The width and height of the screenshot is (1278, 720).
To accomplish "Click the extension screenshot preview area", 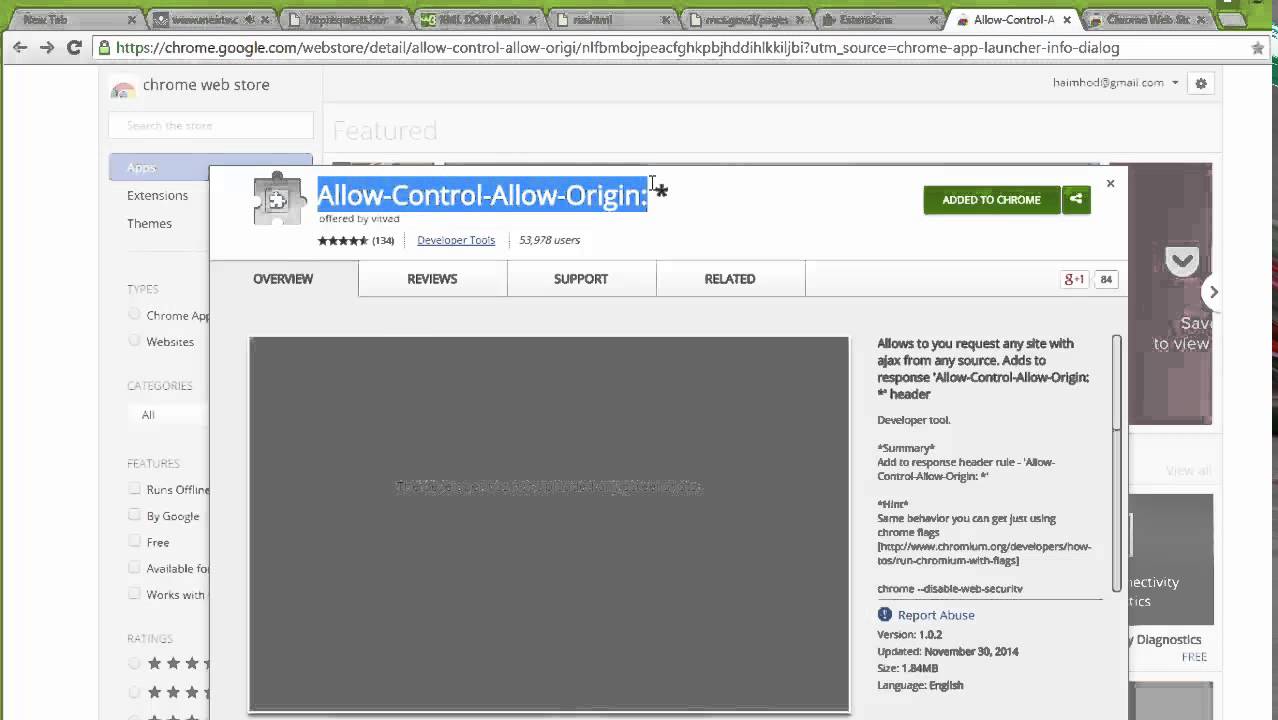I will [x=549, y=524].
